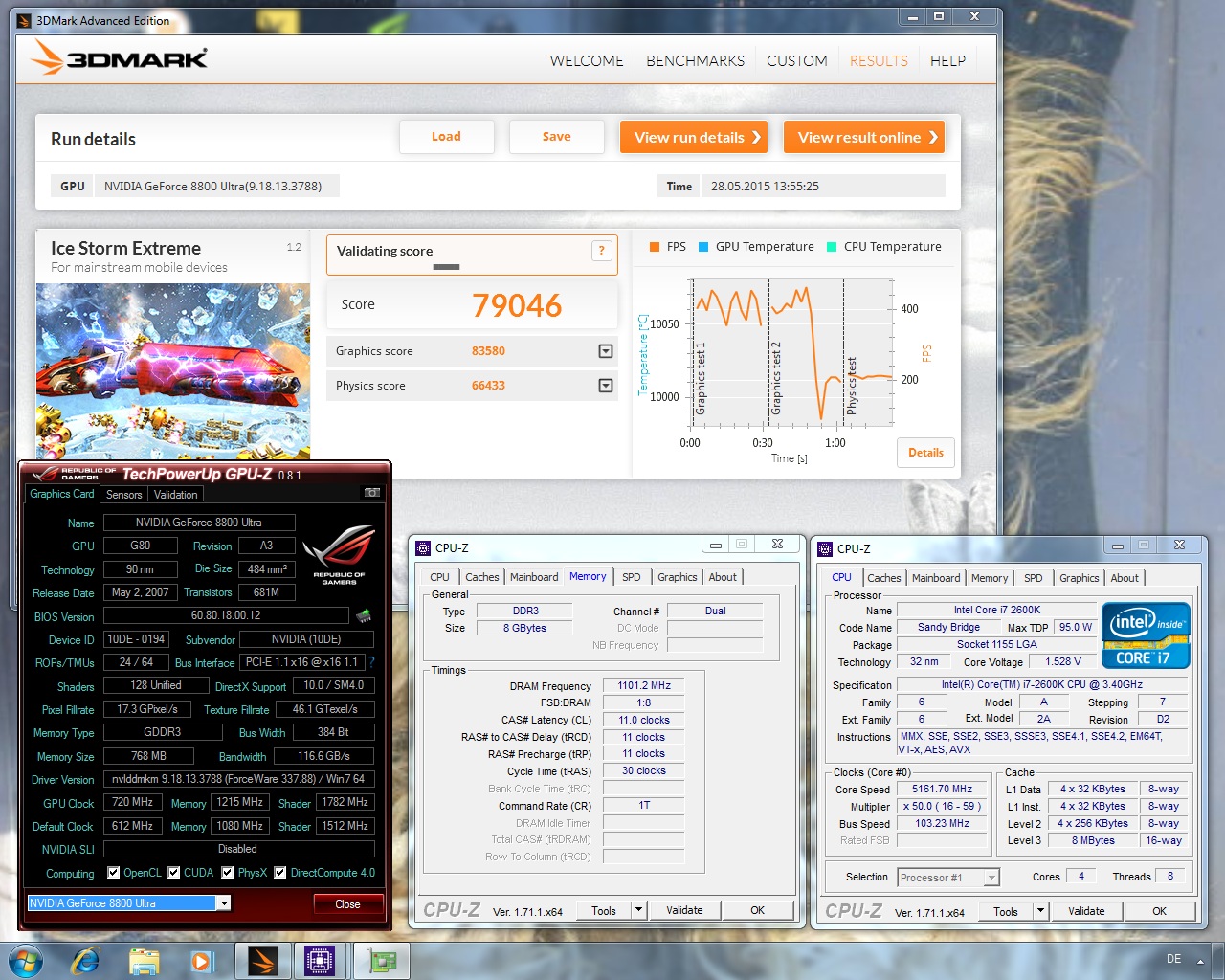Screen dimensions: 1225x980
Task: Click OK in the CPU-tab CPU-Z window
Action: [x=1159, y=911]
